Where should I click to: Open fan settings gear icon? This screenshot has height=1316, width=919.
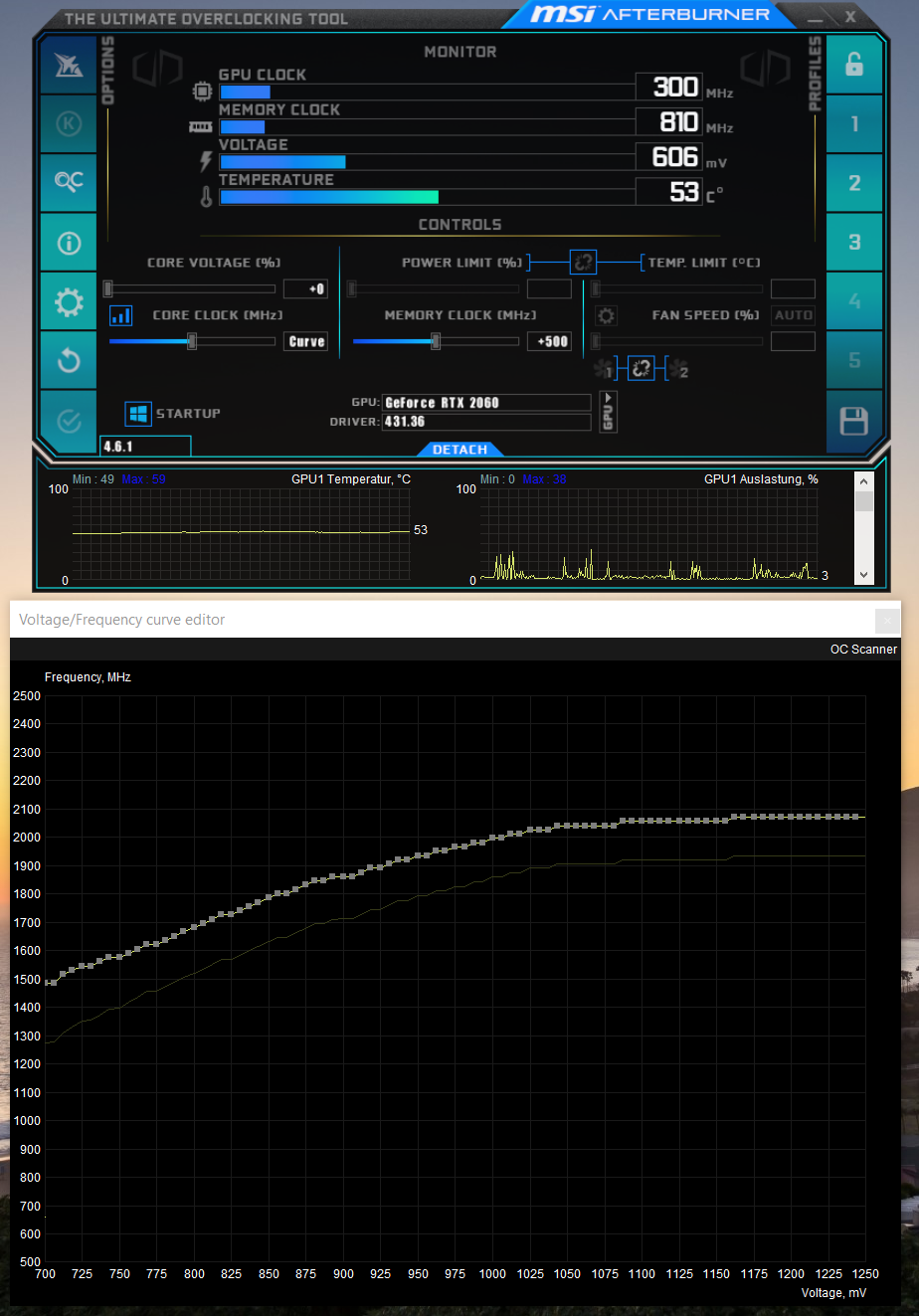click(x=606, y=315)
